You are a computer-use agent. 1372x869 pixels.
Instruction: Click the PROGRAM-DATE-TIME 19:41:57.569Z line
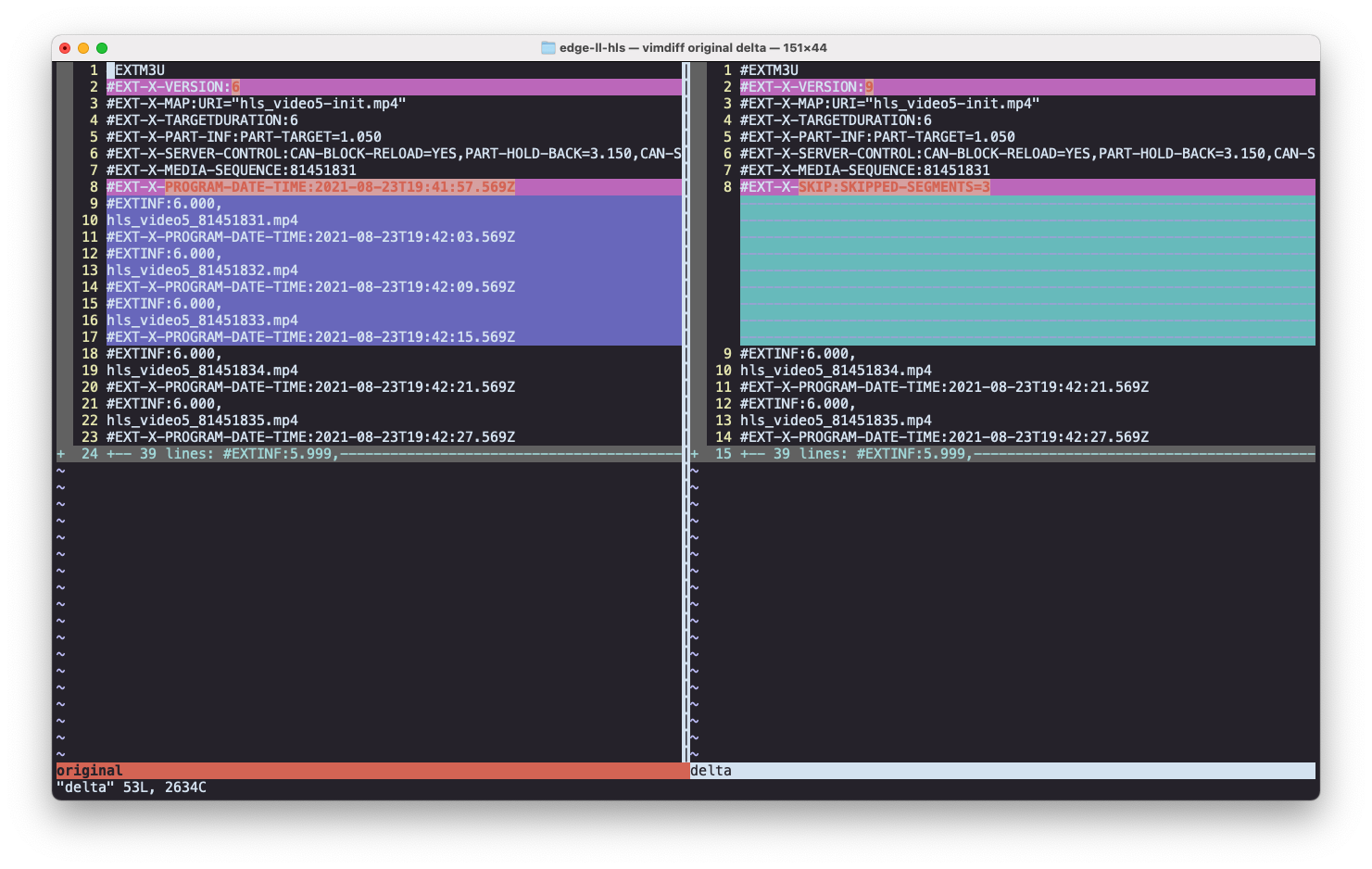[310, 187]
